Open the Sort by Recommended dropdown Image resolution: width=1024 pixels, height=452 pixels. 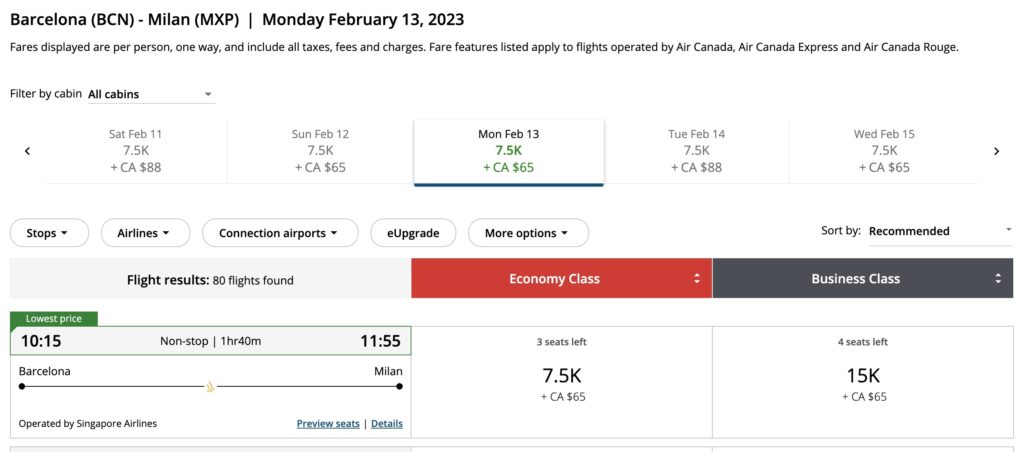939,231
